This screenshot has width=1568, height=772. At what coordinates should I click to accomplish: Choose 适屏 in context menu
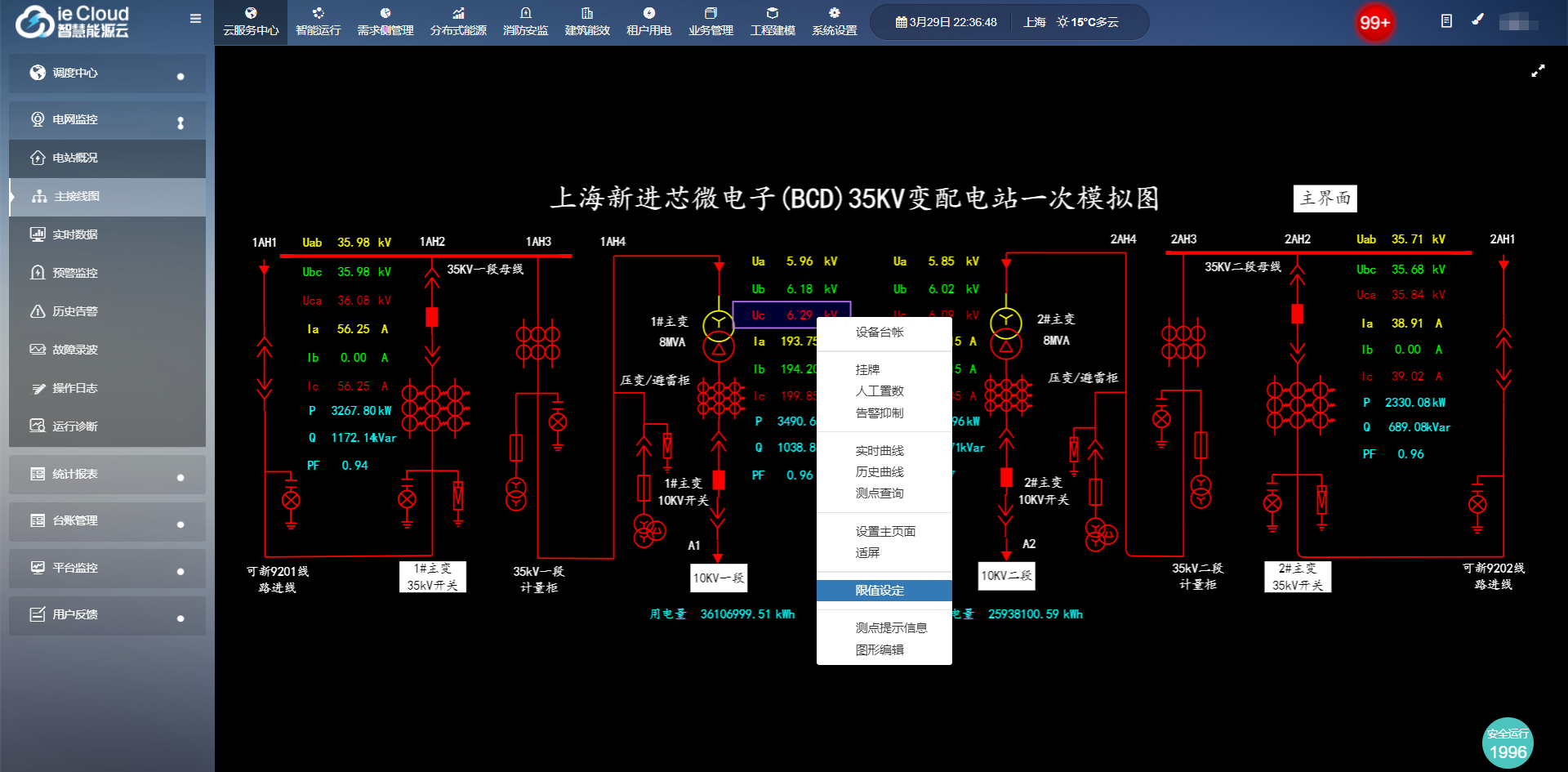click(x=884, y=553)
